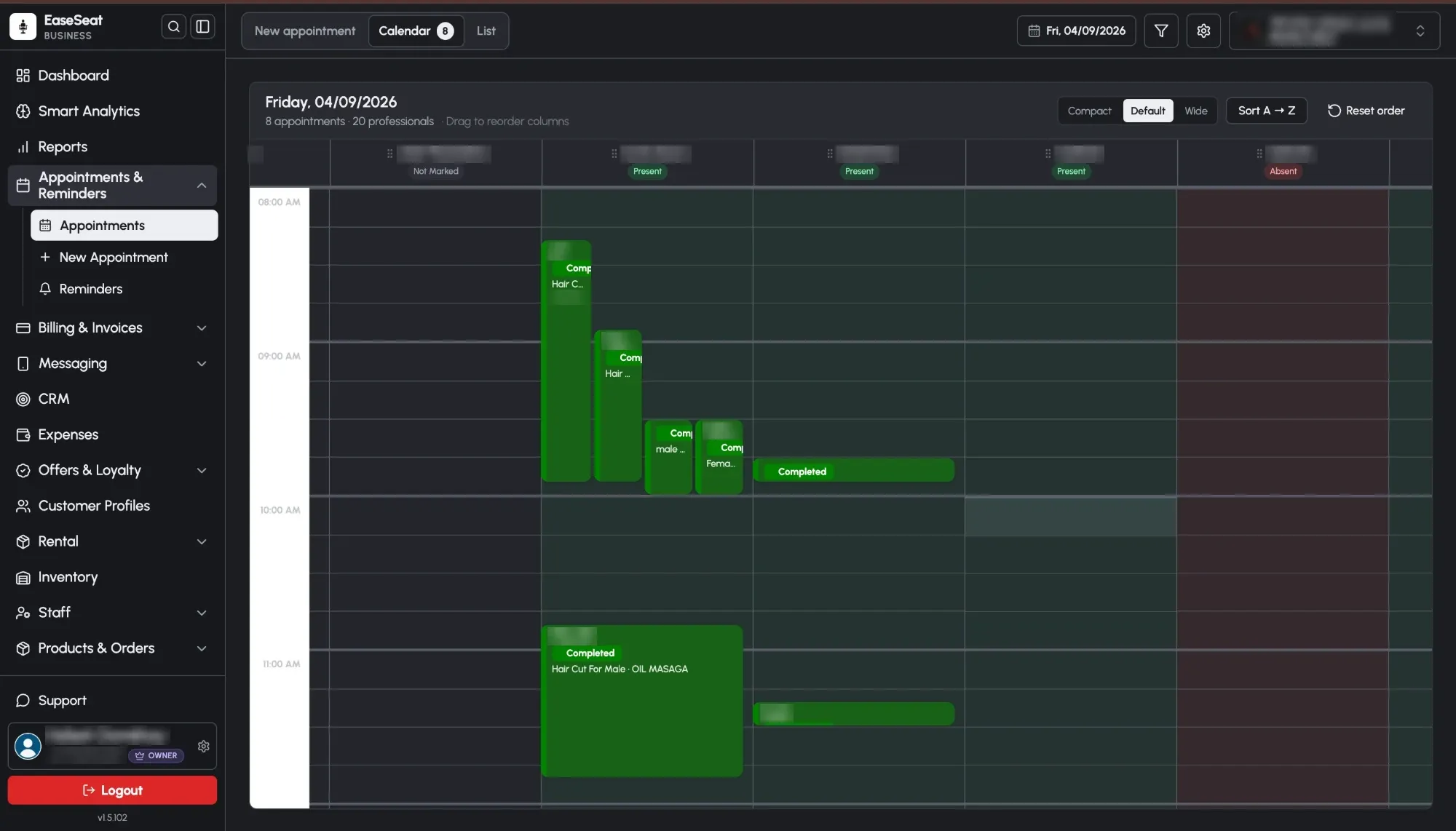Open Customer Profiles

pyautogui.click(x=112, y=506)
